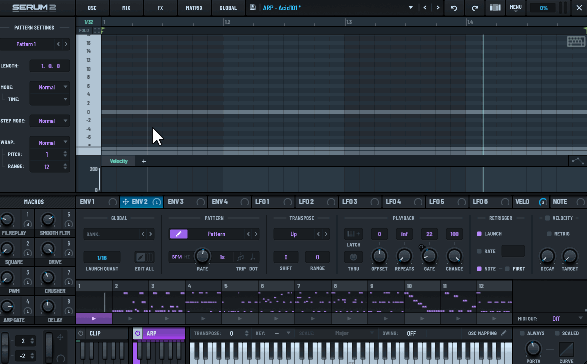Enable the Always checkbox
The height and width of the screenshot is (364, 587).
(x=522, y=333)
